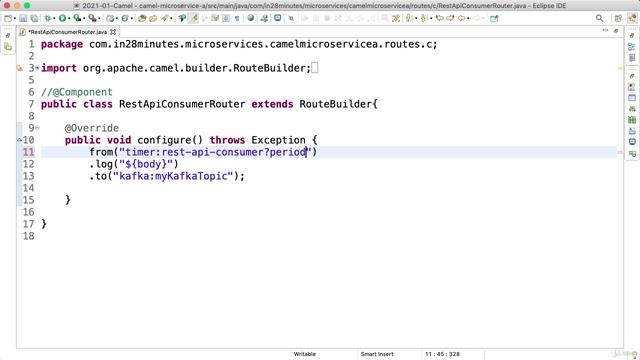The image size is (640, 360).
Task: Click the Run External Tools icon
Action: pos(92,18)
